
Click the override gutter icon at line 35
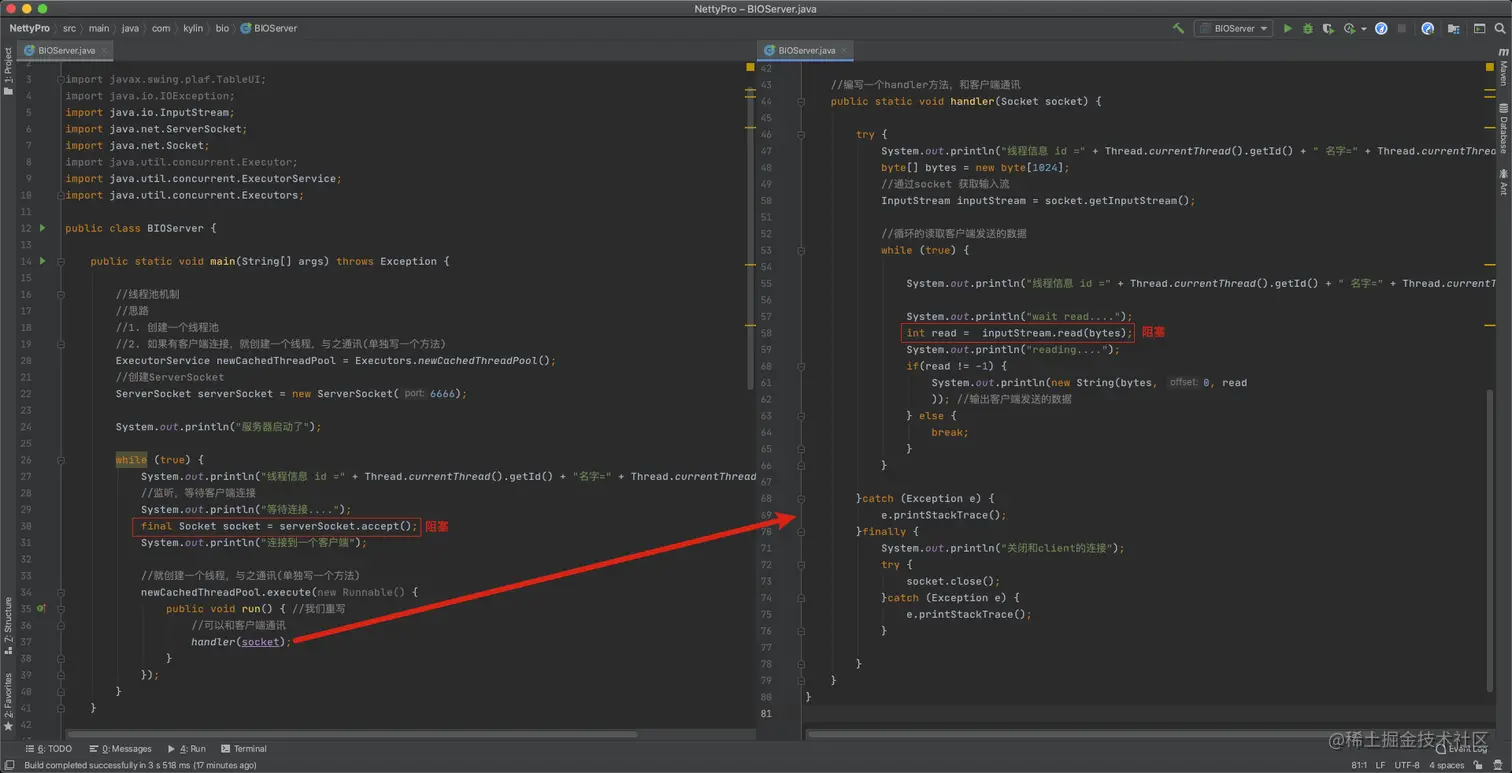[41, 608]
